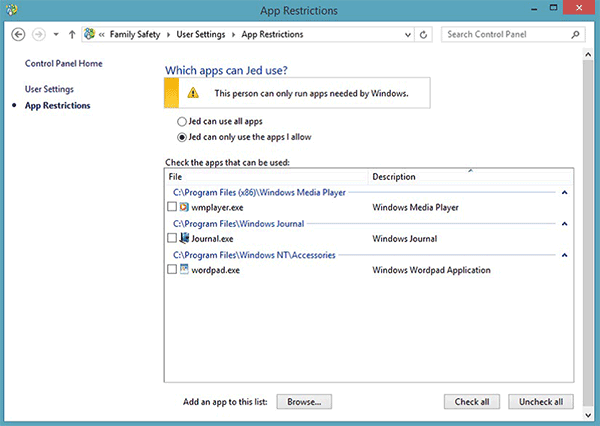Image resolution: width=600 pixels, height=426 pixels.
Task: Click the Journal.exe file icon
Action: (x=185, y=239)
